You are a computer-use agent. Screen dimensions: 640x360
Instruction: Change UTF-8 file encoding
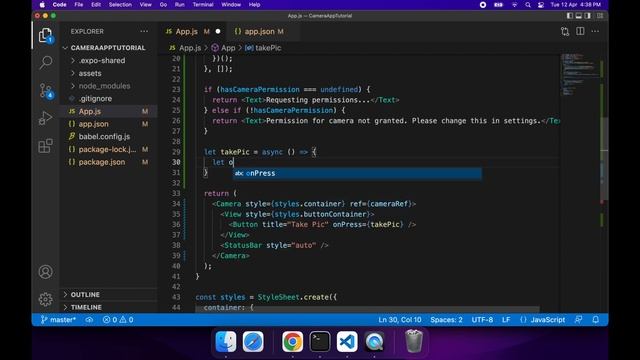tap(482, 320)
